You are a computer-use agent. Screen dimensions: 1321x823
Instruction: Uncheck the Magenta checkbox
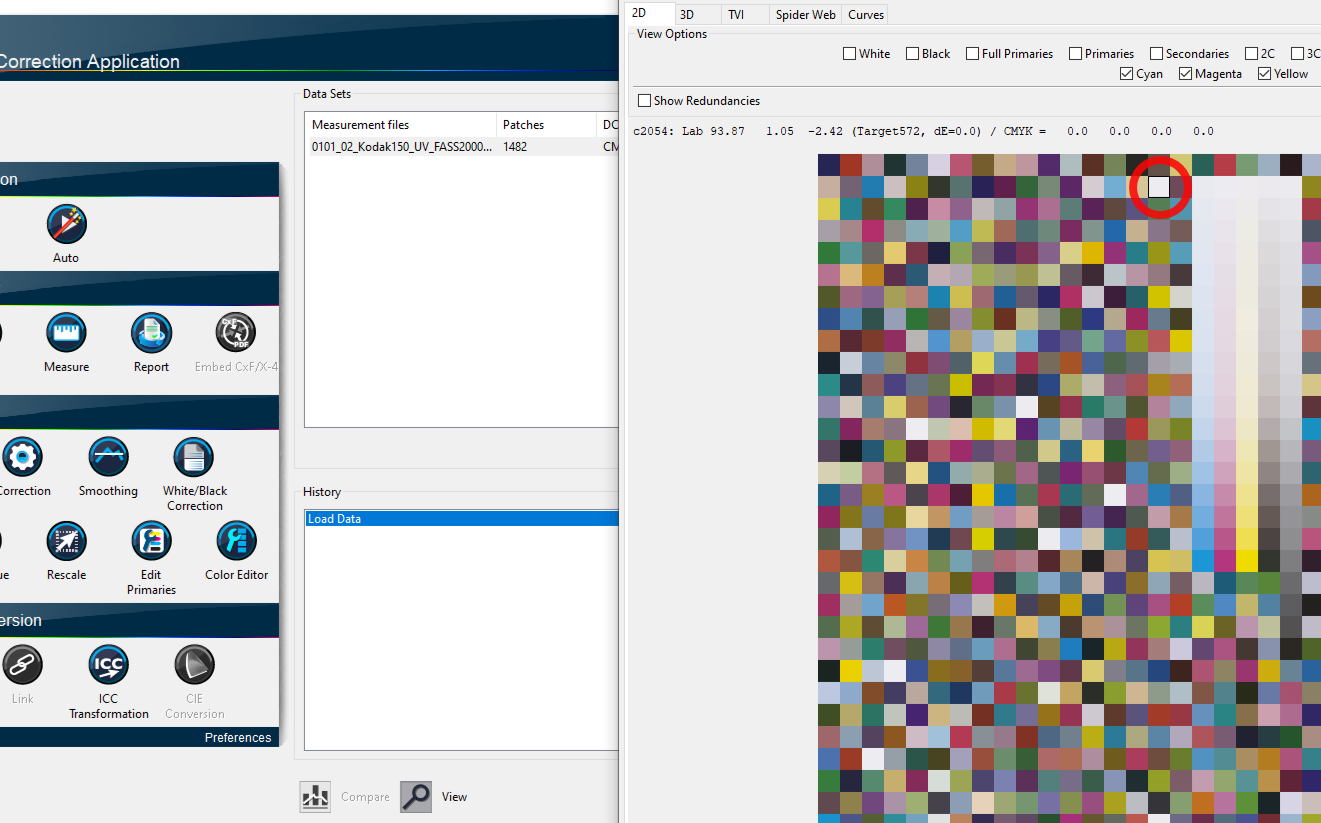coord(1186,74)
